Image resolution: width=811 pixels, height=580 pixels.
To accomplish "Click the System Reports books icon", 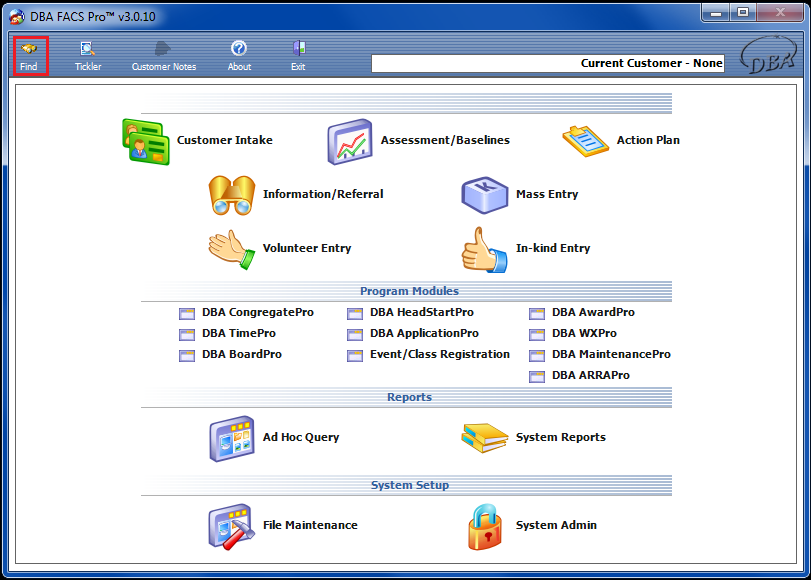I will (485, 438).
